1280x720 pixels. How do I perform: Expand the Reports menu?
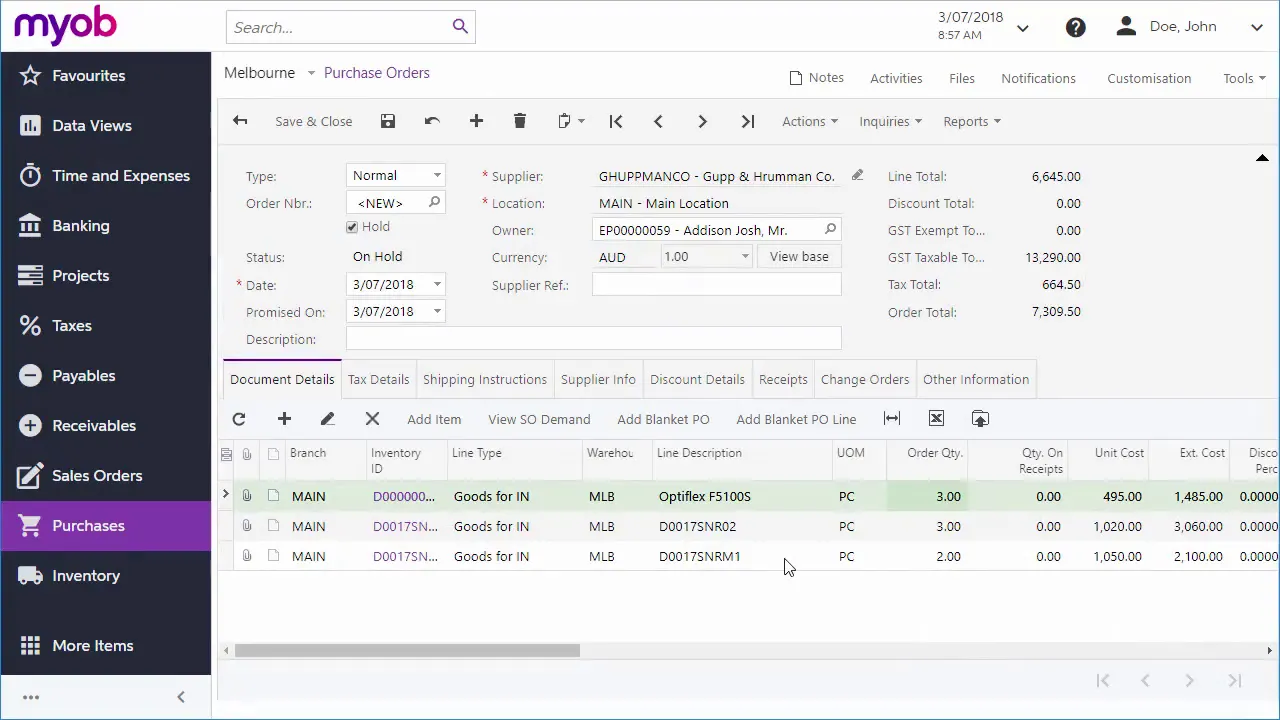[x=972, y=121]
